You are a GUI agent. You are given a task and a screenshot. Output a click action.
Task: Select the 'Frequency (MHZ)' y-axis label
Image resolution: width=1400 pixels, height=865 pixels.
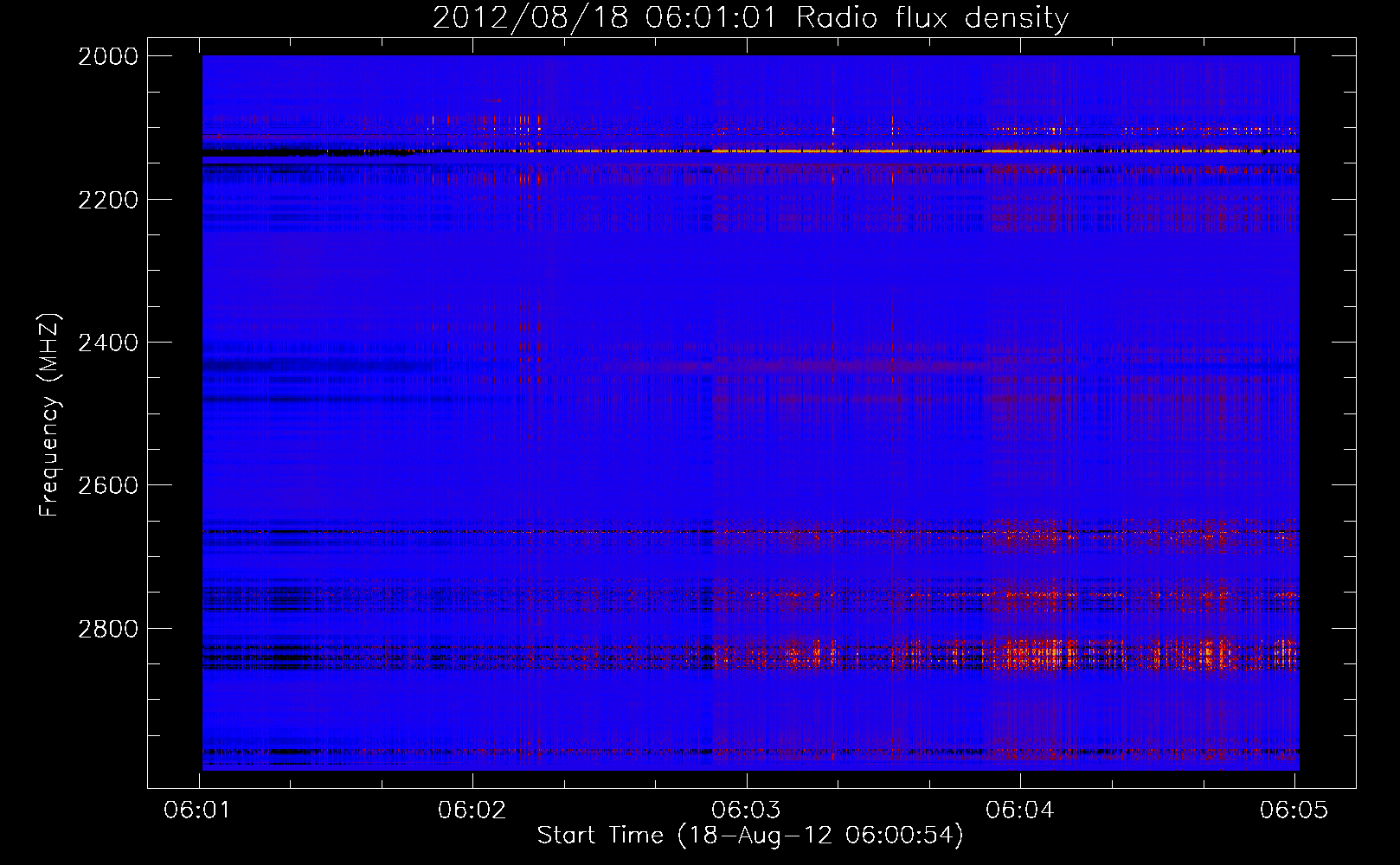pyautogui.click(x=49, y=415)
